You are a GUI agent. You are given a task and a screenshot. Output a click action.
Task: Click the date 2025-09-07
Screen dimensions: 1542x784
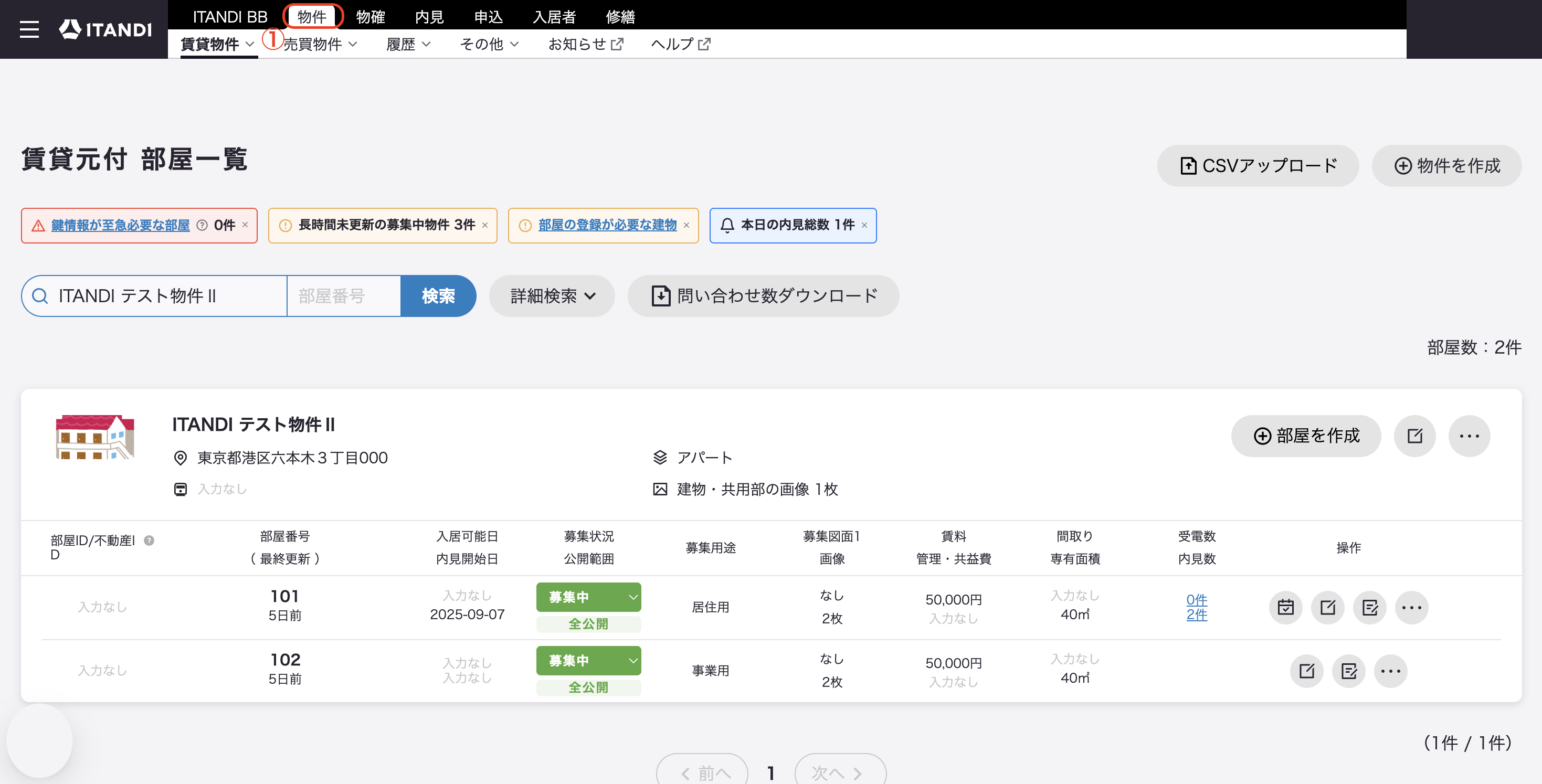[x=467, y=615]
